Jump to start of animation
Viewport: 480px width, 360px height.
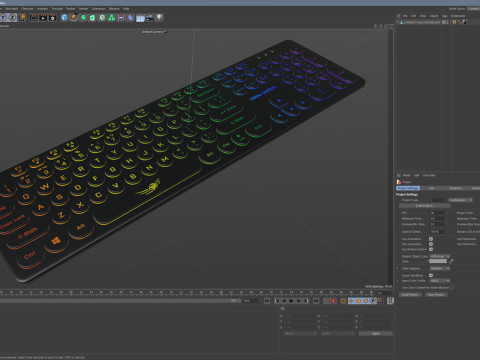point(267,301)
